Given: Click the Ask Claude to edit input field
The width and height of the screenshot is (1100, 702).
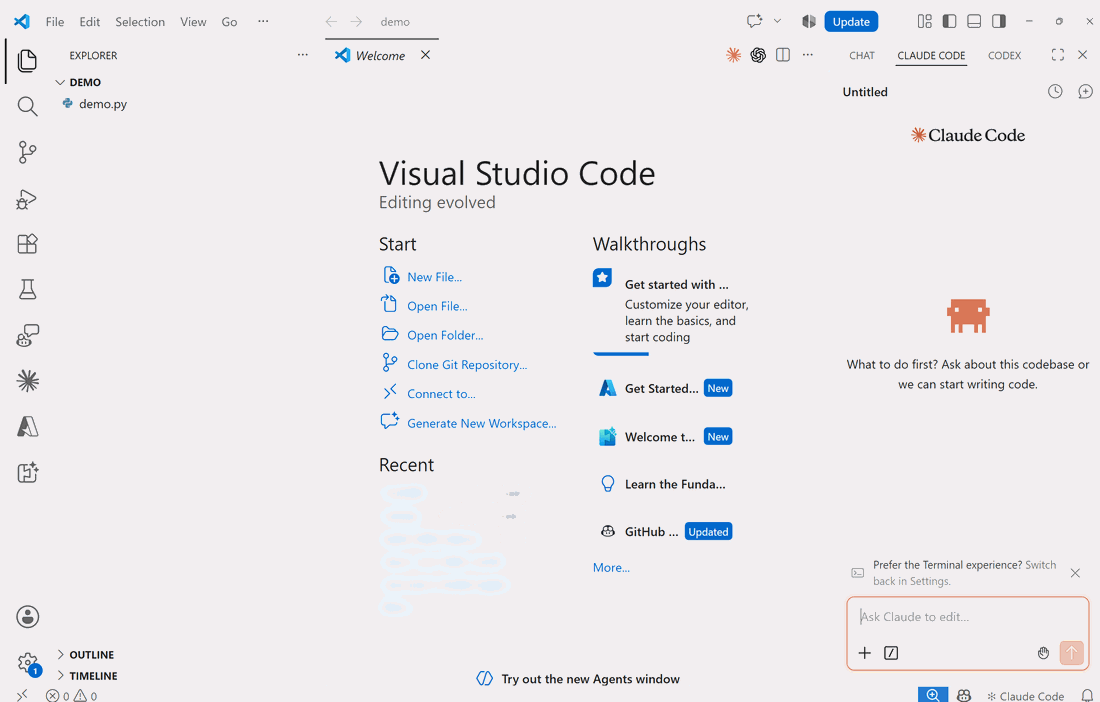Looking at the screenshot, I should pos(967,617).
